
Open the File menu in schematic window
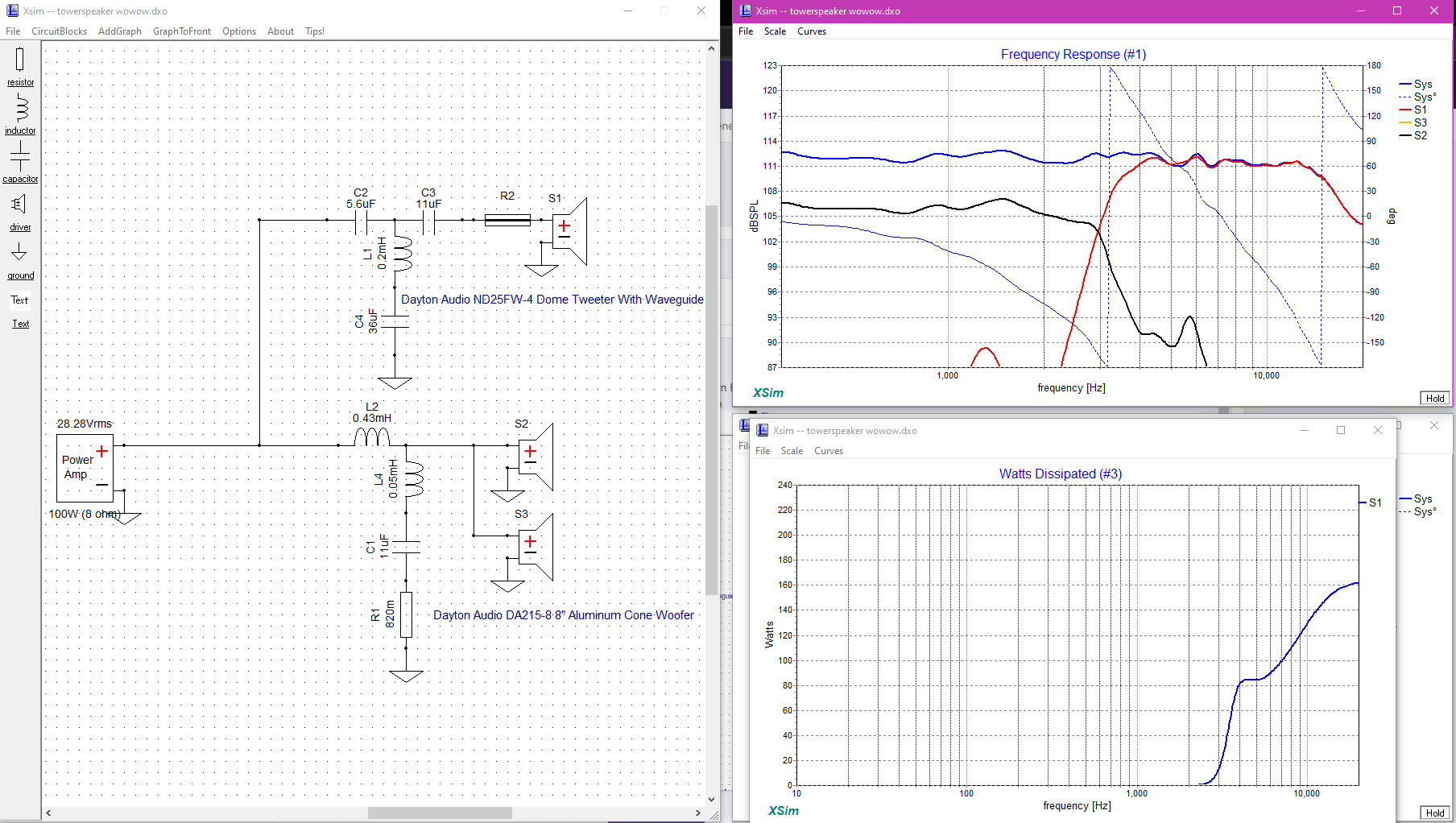(13, 31)
